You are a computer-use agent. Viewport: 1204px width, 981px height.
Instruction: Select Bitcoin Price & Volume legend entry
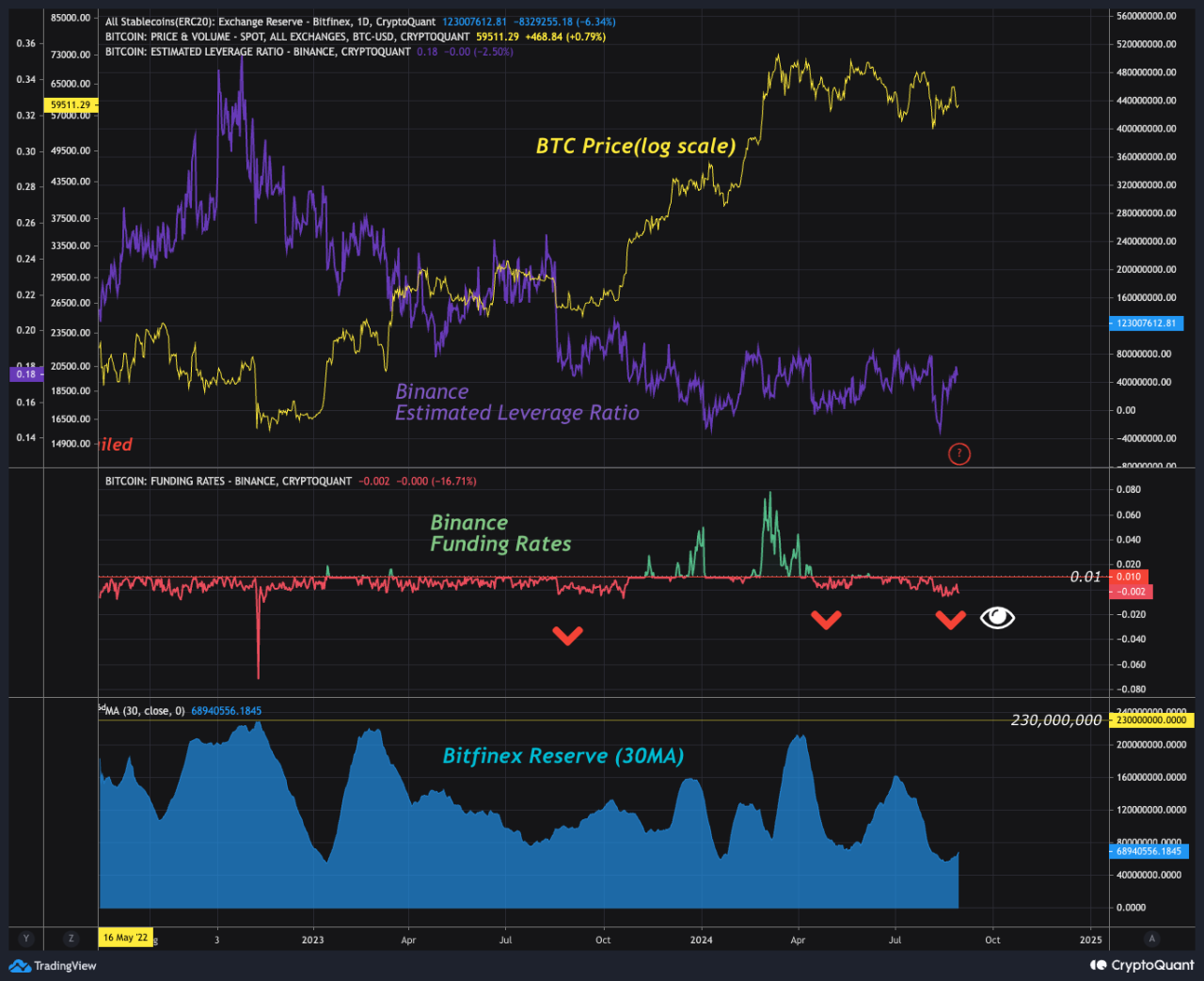click(287, 37)
